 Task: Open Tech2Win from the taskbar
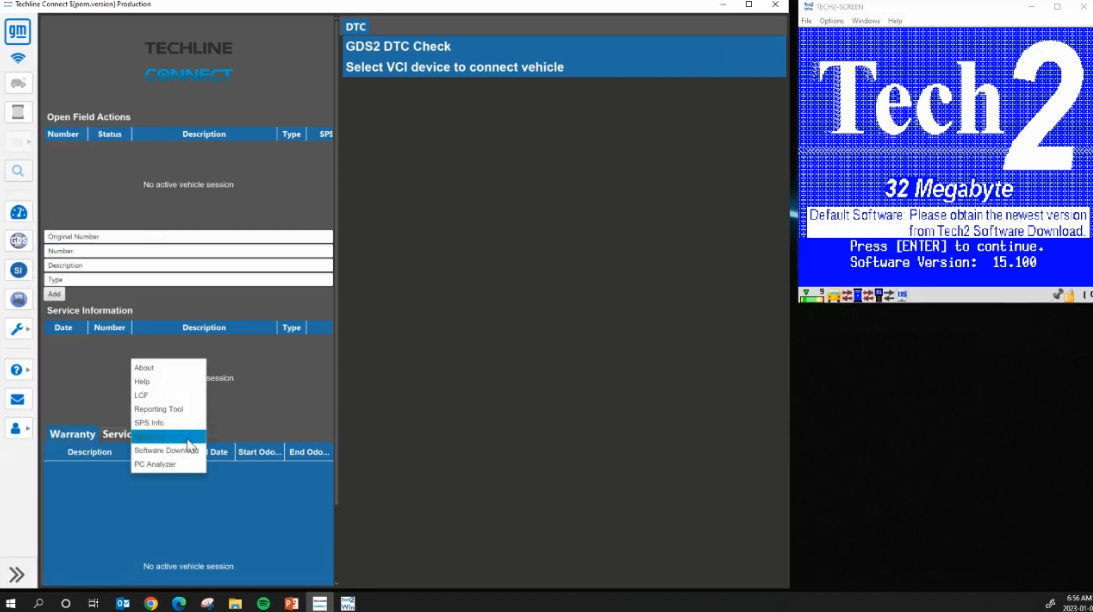[x=348, y=604]
